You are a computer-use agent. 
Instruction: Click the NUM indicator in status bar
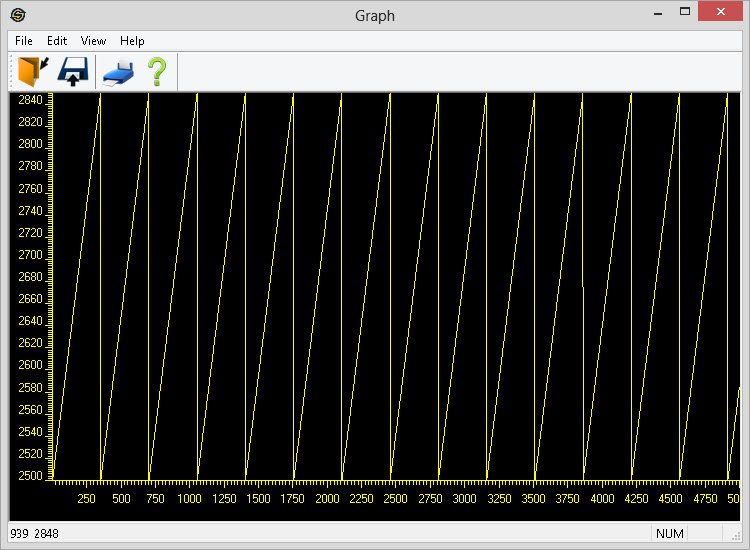pos(670,534)
